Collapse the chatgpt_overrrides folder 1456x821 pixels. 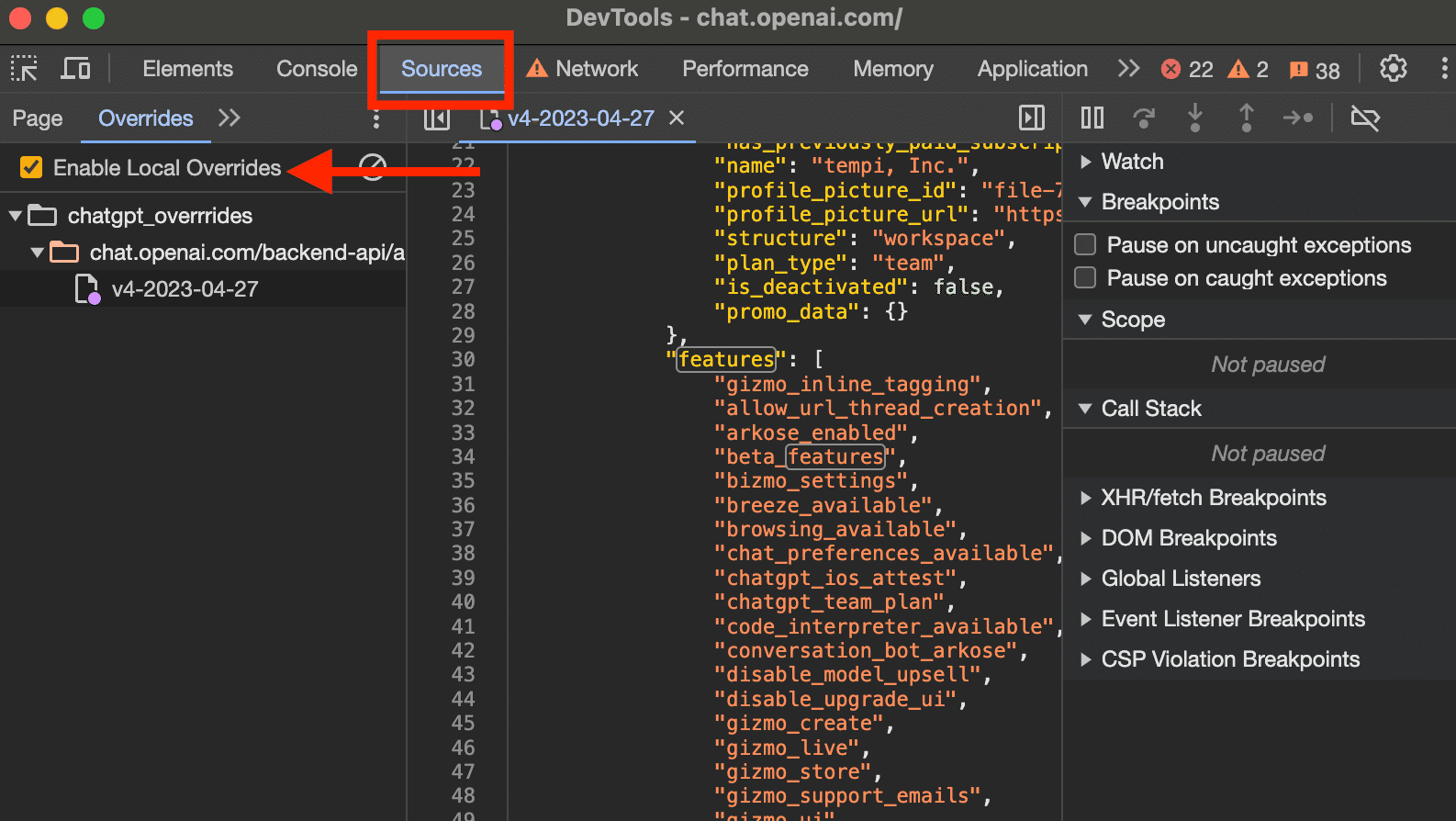(x=16, y=216)
